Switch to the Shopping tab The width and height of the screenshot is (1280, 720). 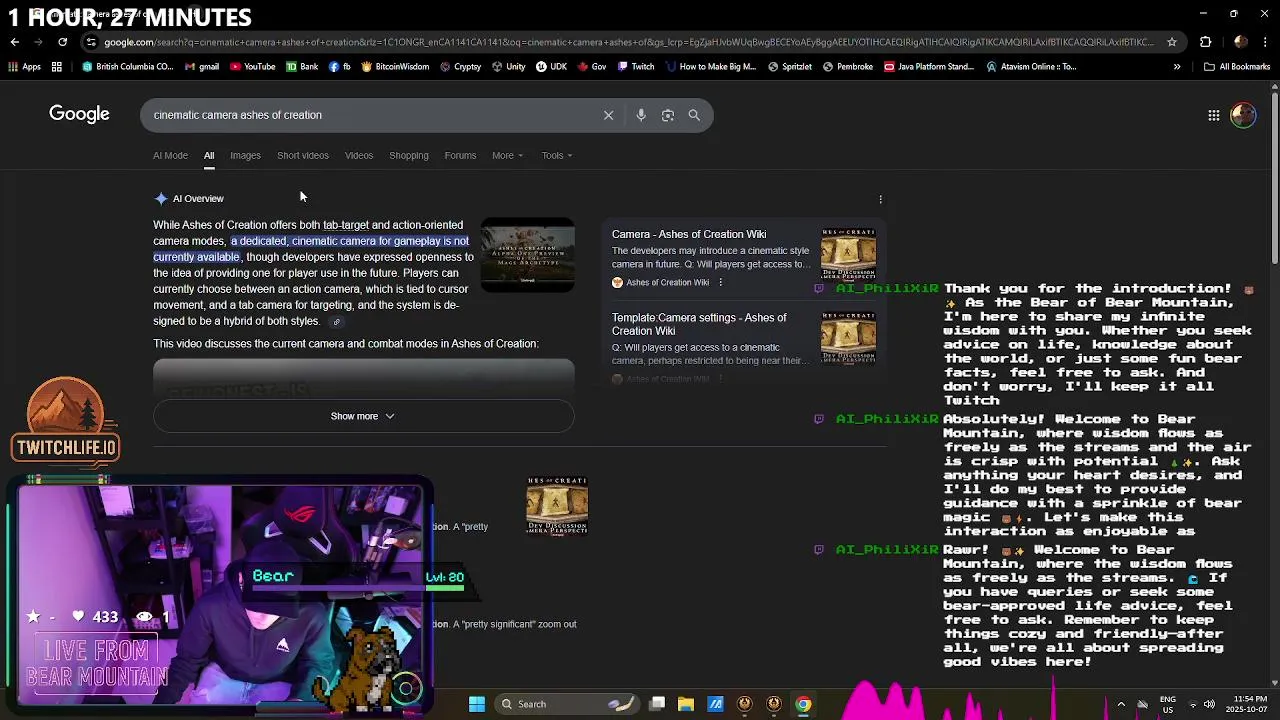pos(408,155)
